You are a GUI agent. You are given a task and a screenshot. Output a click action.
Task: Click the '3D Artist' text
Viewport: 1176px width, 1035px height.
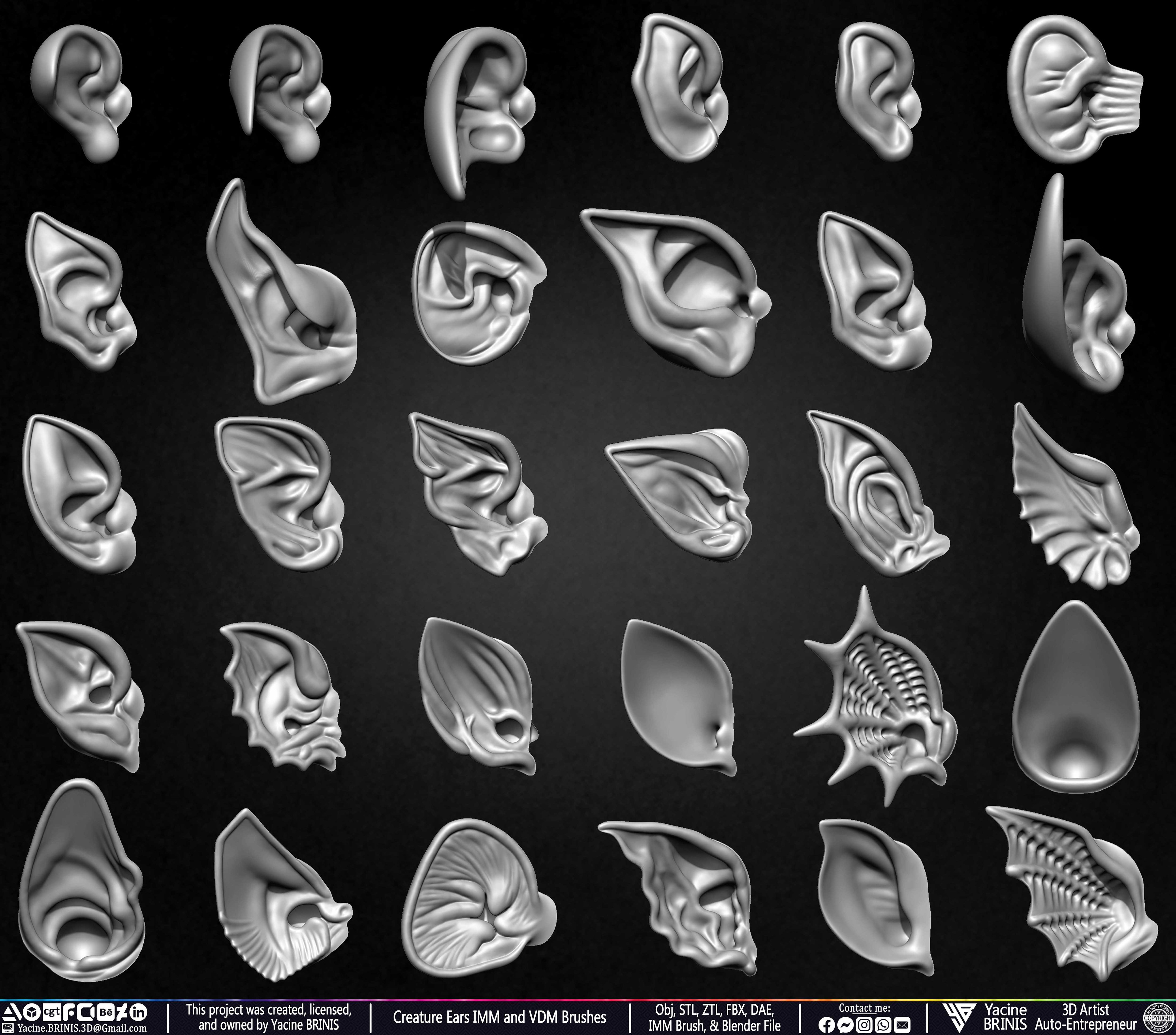[x=1085, y=1010]
